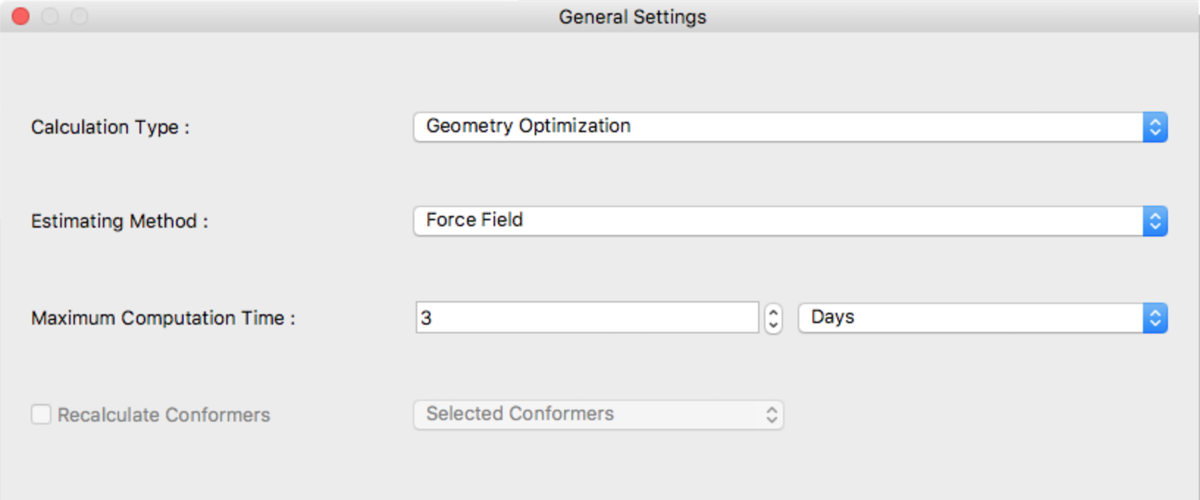Viewport: 1200px width, 500px height.
Task: Click blue chevron arrows beside Force Field
Action: tap(1155, 221)
